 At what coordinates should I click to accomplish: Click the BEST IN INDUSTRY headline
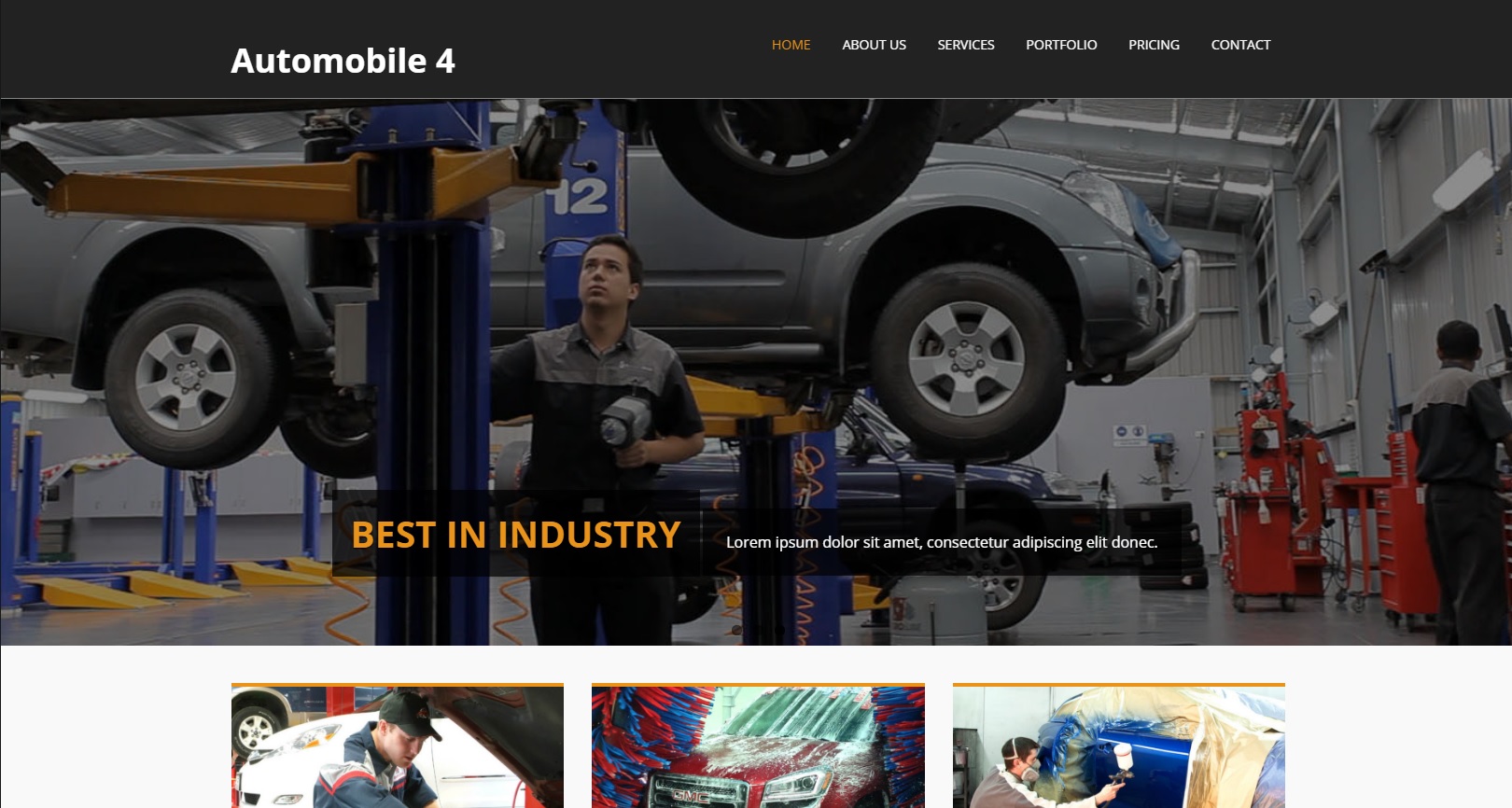pyautogui.click(x=515, y=535)
